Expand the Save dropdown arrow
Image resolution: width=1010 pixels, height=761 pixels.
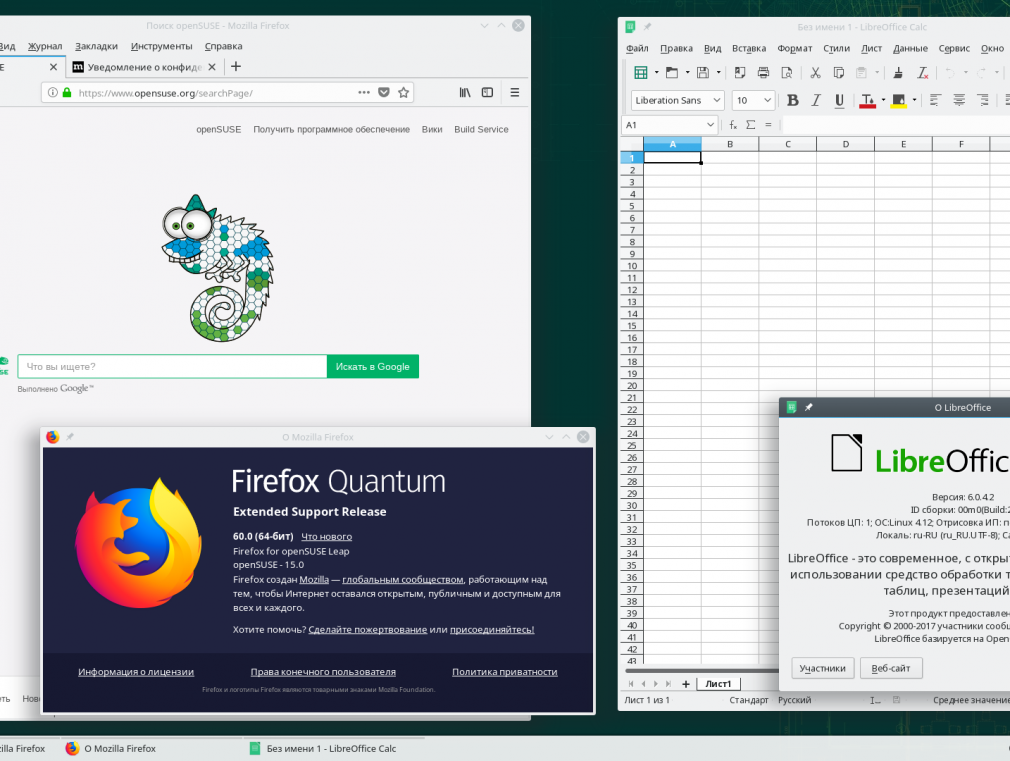pos(718,73)
